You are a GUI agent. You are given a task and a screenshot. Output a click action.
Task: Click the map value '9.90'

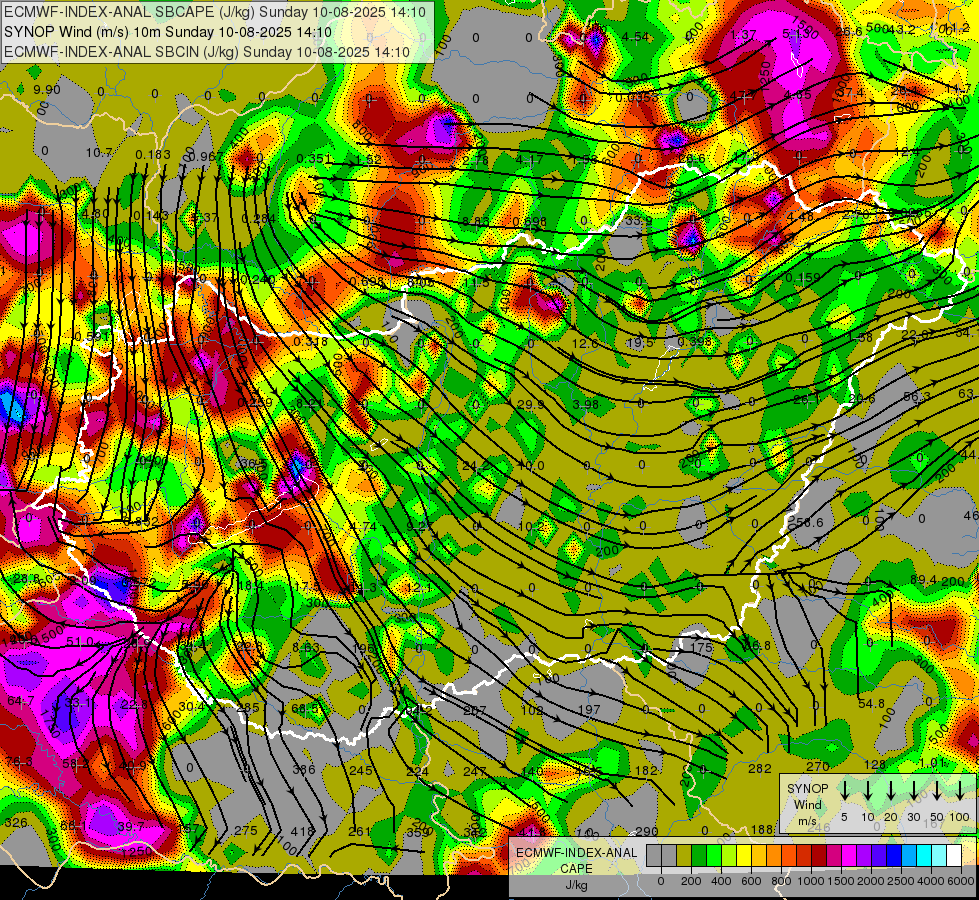coord(47,90)
